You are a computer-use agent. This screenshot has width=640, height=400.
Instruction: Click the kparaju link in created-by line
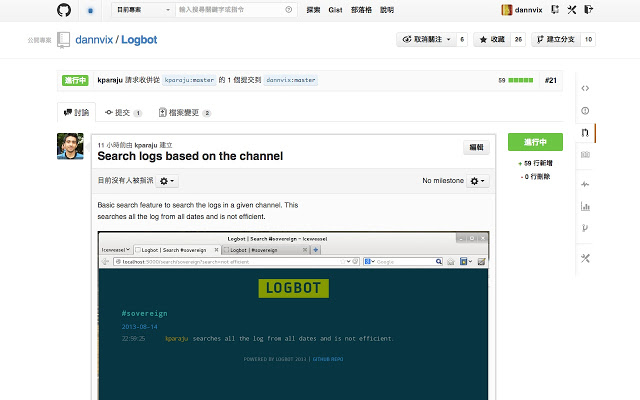pyautogui.click(x=146, y=145)
